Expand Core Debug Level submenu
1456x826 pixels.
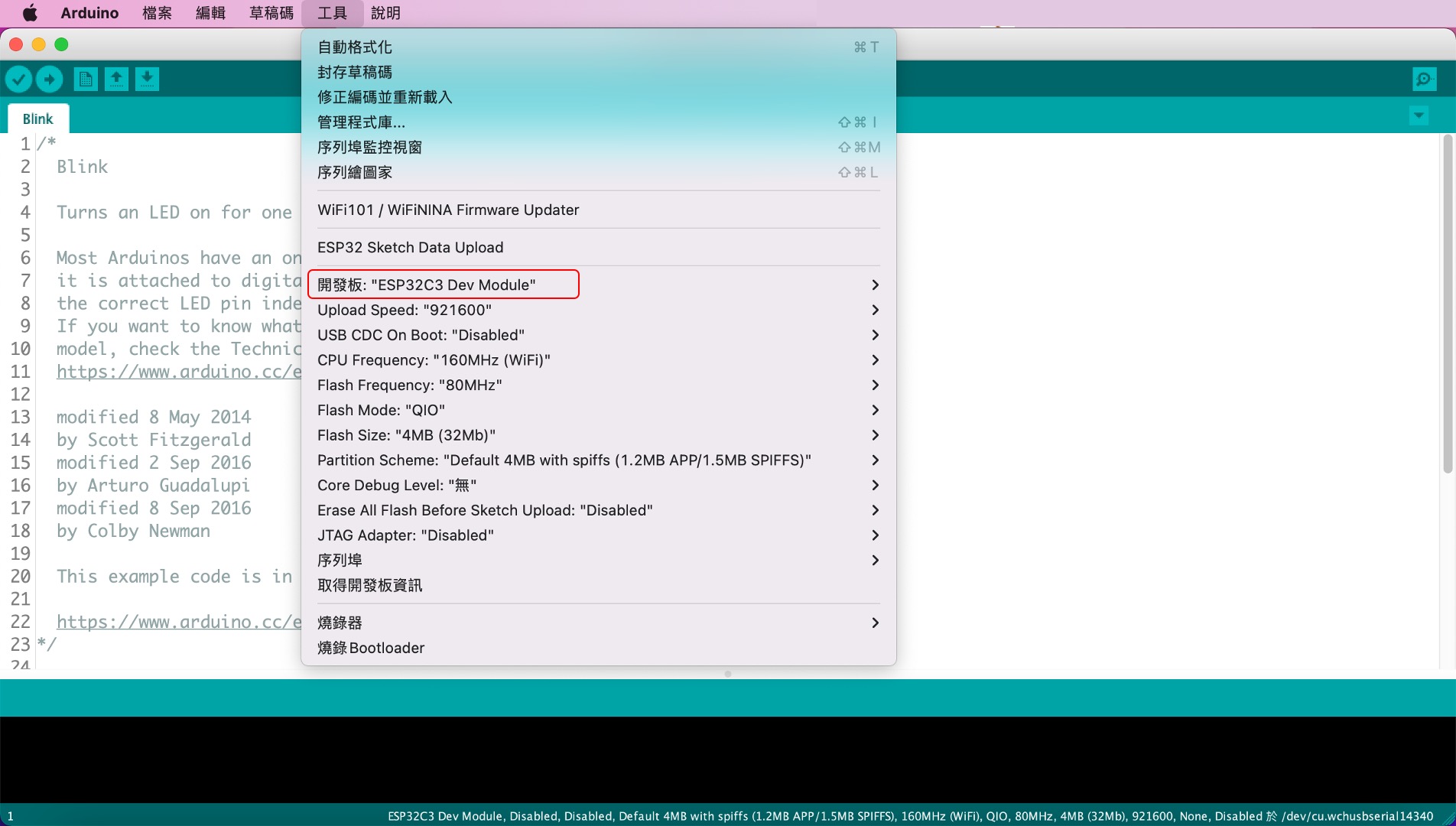pyautogui.click(x=599, y=486)
